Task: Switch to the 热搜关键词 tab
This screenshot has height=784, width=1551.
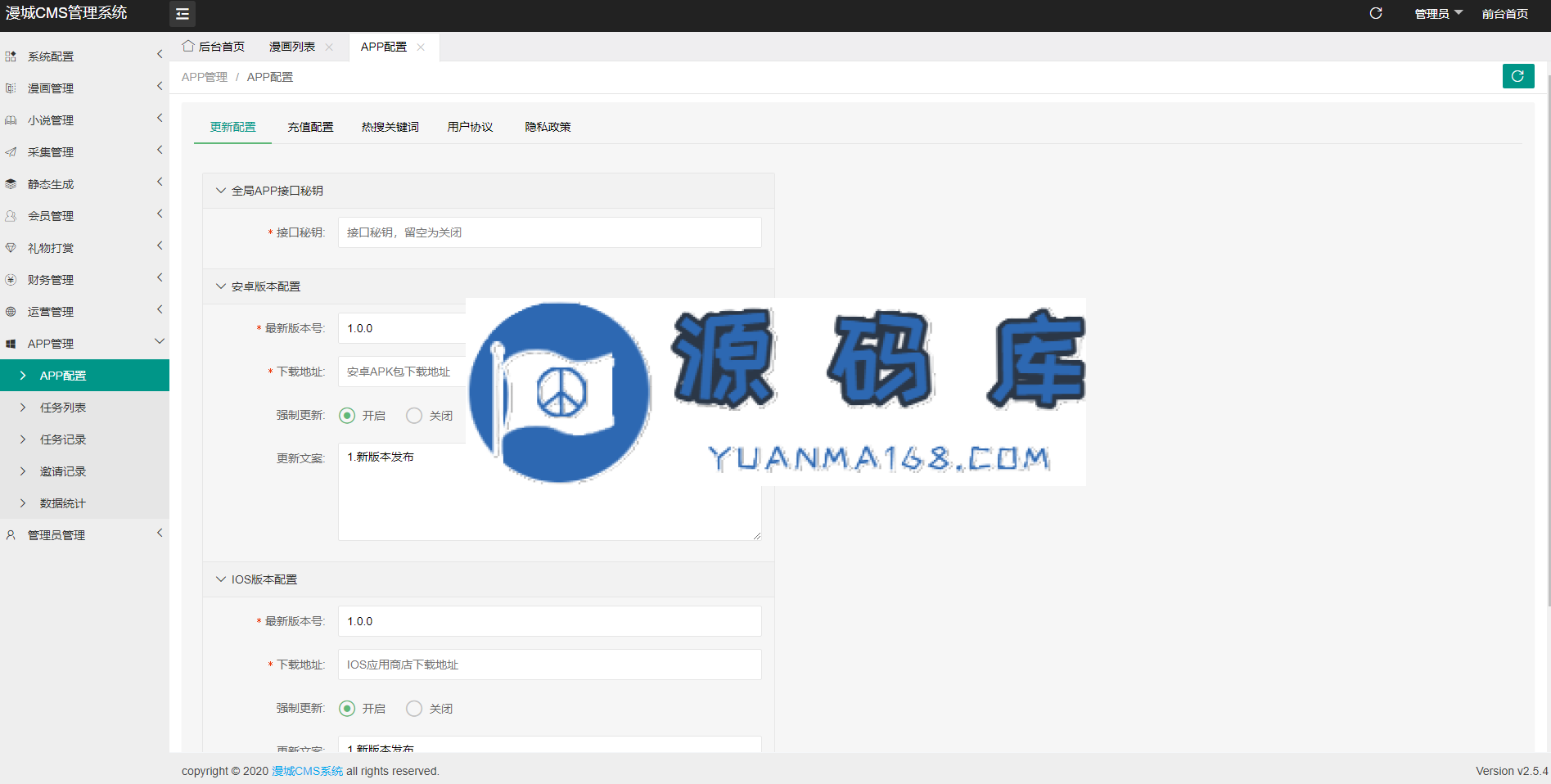Action: pos(390,127)
